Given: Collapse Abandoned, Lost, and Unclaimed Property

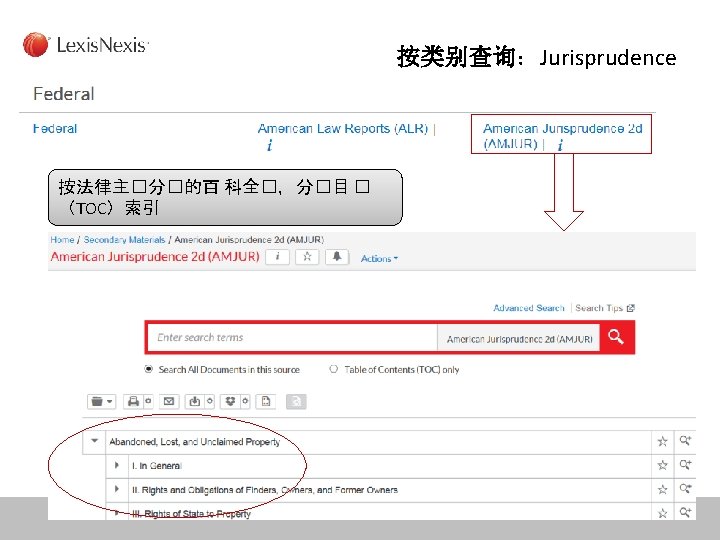Looking at the screenshot, I should click(95, 441).
